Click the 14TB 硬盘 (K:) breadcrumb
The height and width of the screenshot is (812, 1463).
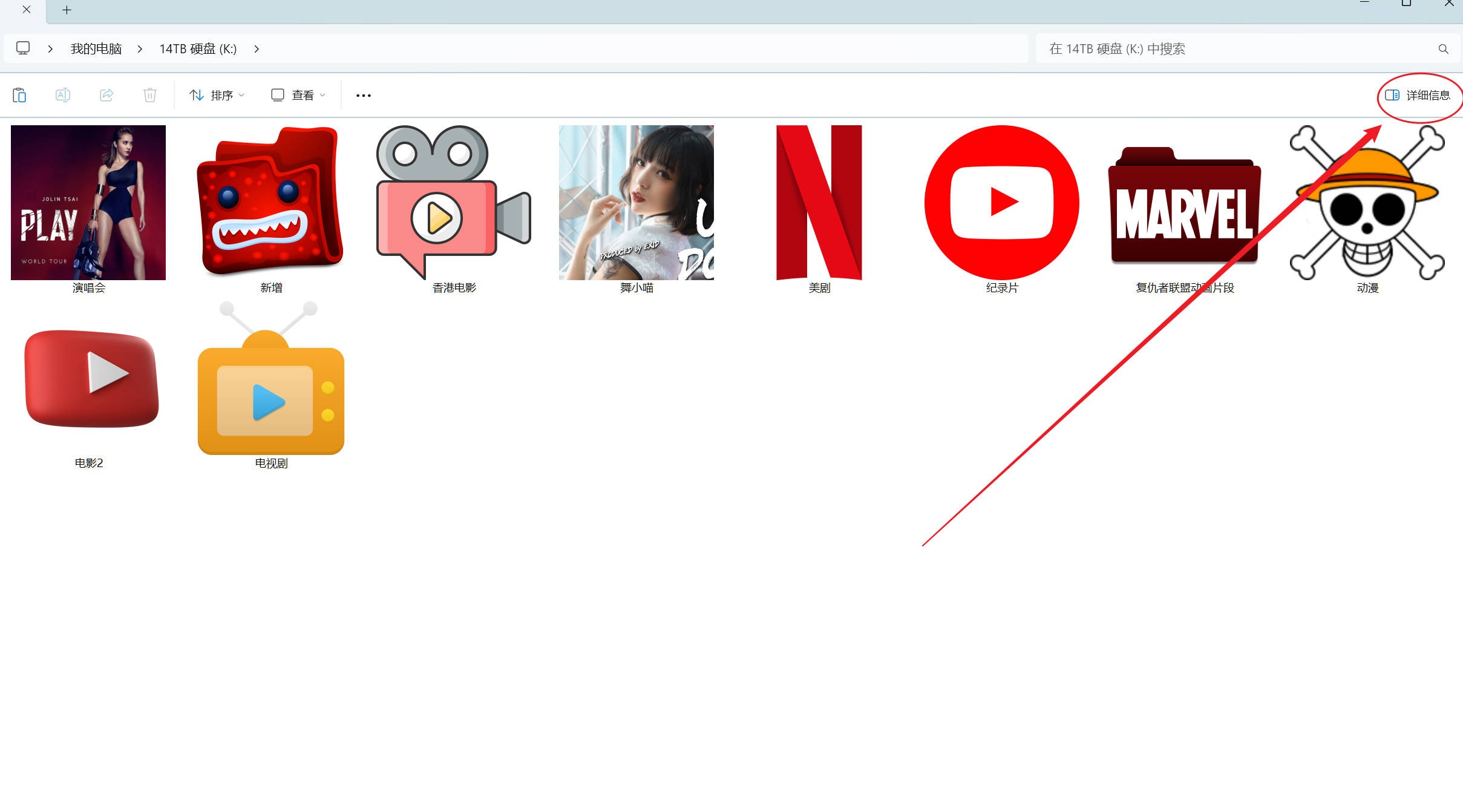pyautogui.click(x=198, y=49)
